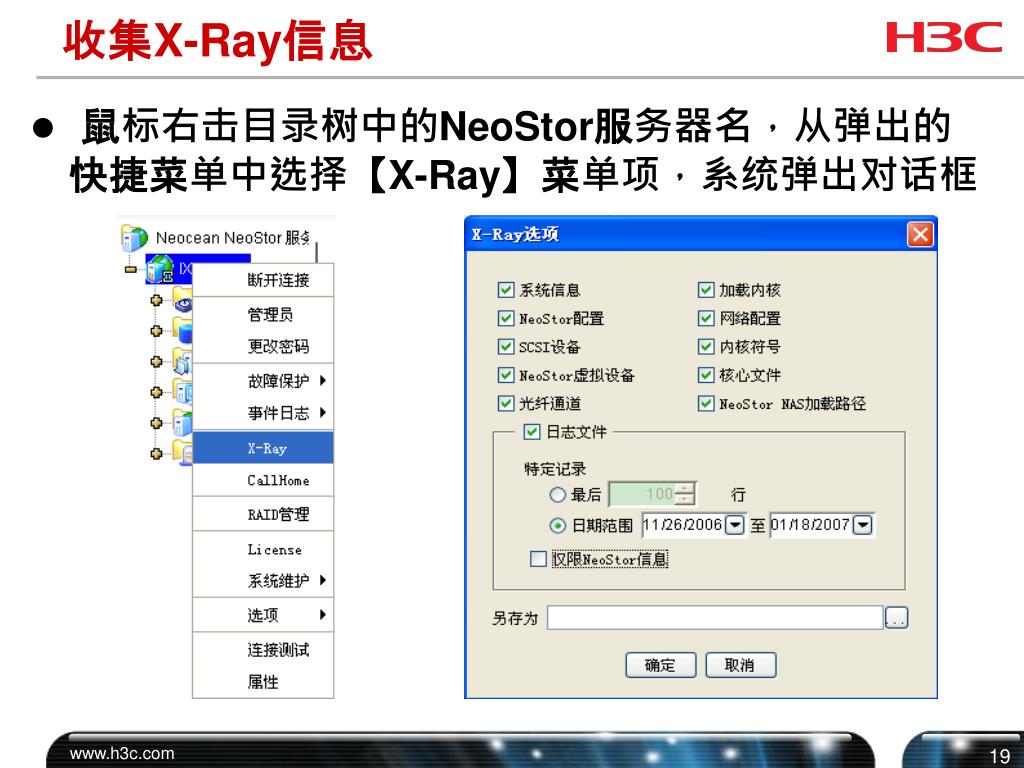Screen dimensions: 1024x768
Task: Click the 另存为 path input field
Action: [715, 618]
